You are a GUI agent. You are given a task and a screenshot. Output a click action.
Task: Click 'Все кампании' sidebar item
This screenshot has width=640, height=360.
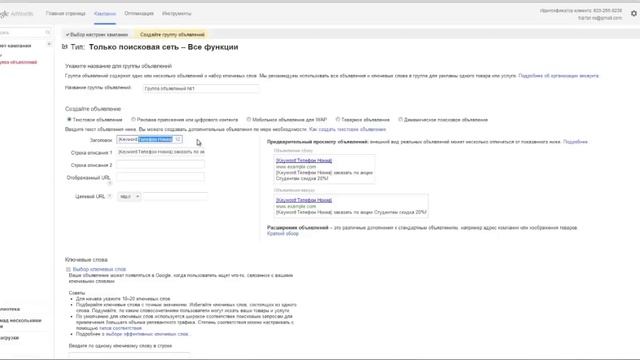[x=16, y=46]
